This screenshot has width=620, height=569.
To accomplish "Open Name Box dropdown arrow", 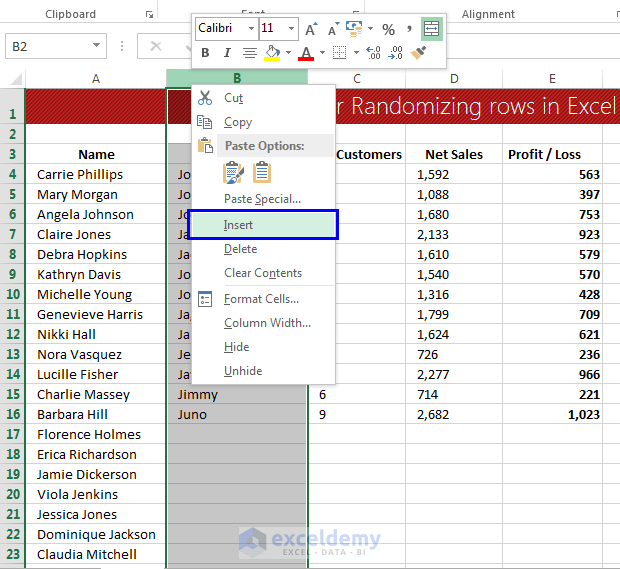I will click(96, 46).
